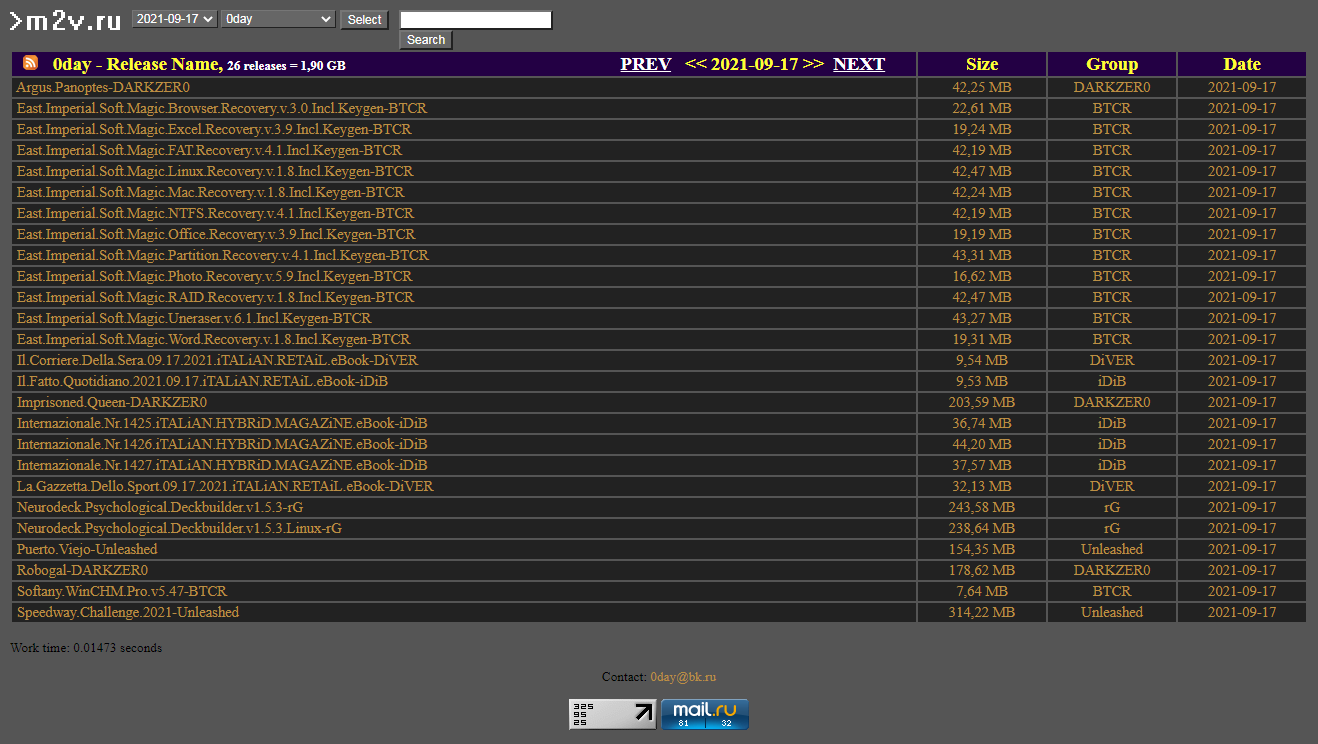Click the Size column header
This screenshot has width=1318, height=744.
(982, 64)
